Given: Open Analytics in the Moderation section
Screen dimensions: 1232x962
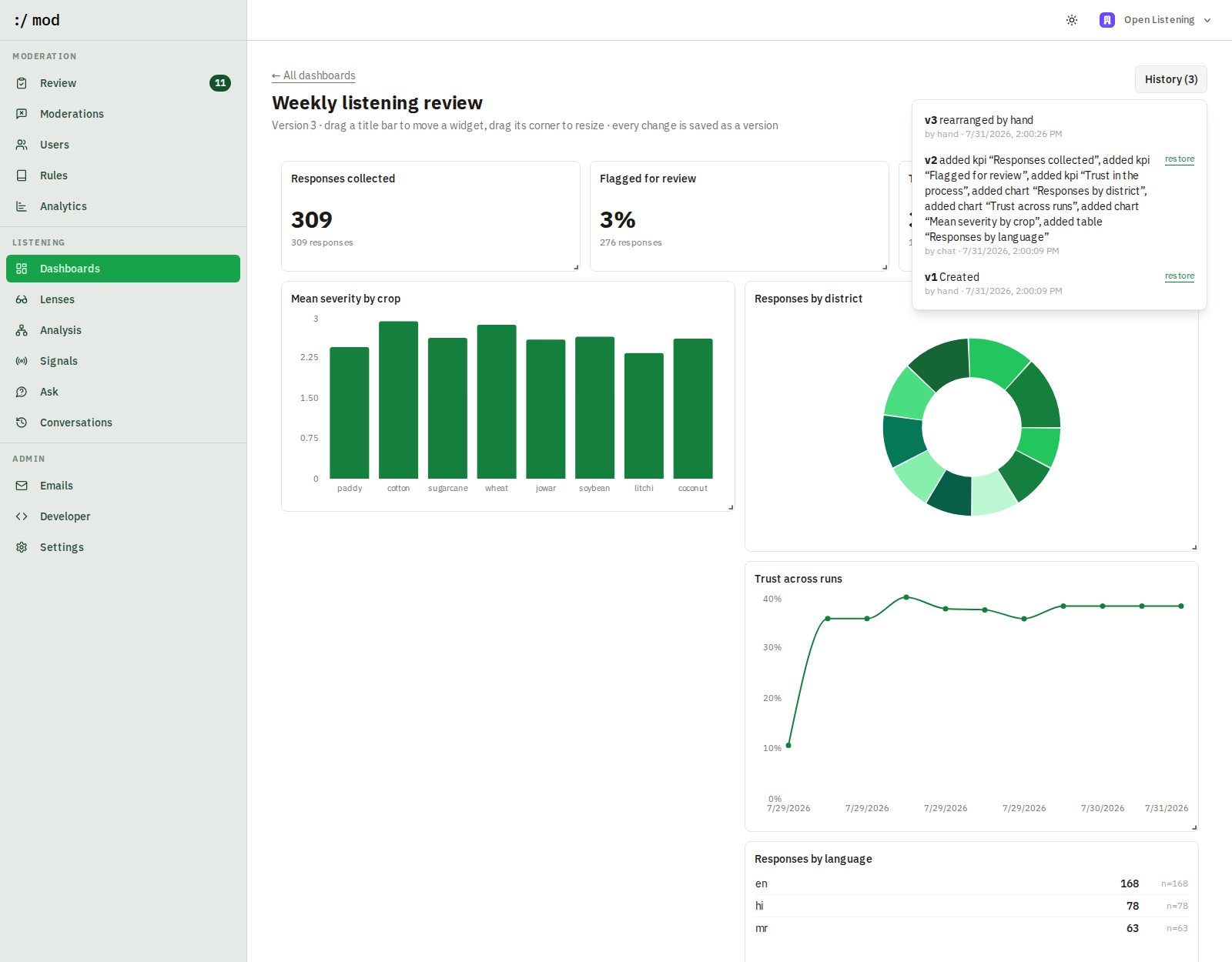Looking at the screenshot, I should pos(123,206).
